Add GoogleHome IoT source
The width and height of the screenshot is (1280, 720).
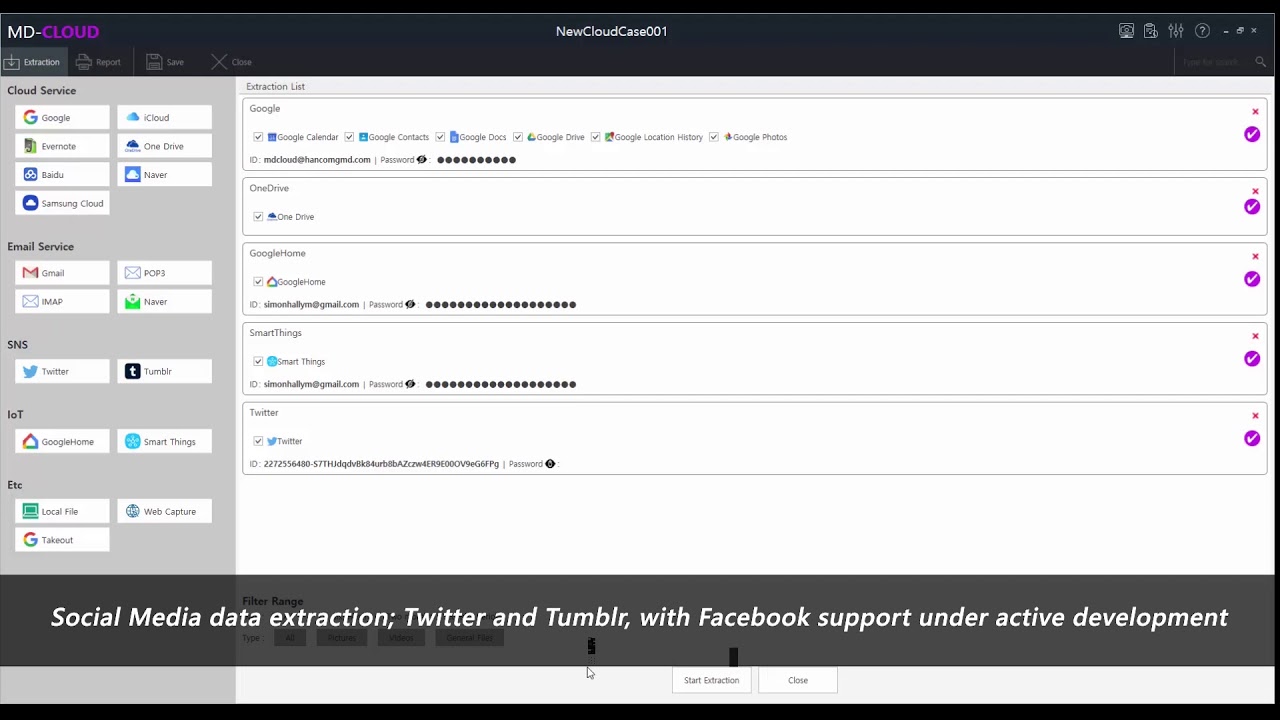[62, 441]
